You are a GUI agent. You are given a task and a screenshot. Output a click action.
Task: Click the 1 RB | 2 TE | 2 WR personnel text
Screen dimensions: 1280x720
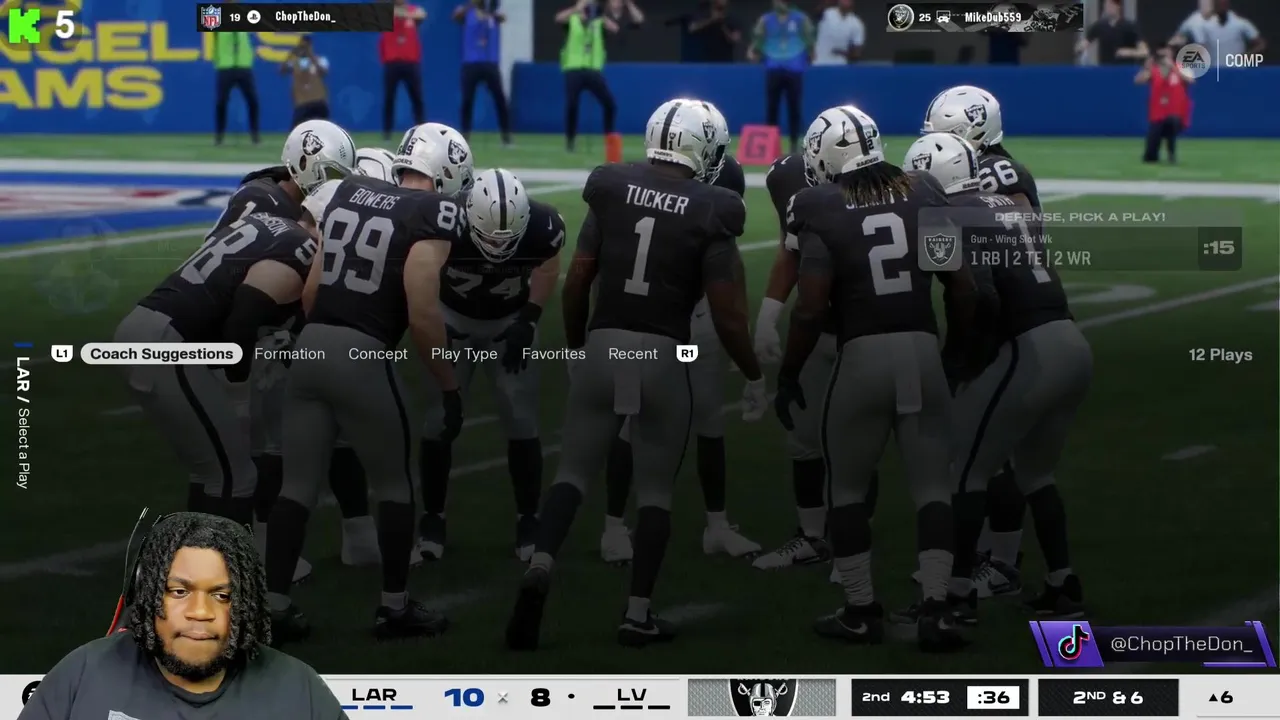point(1030,259)
